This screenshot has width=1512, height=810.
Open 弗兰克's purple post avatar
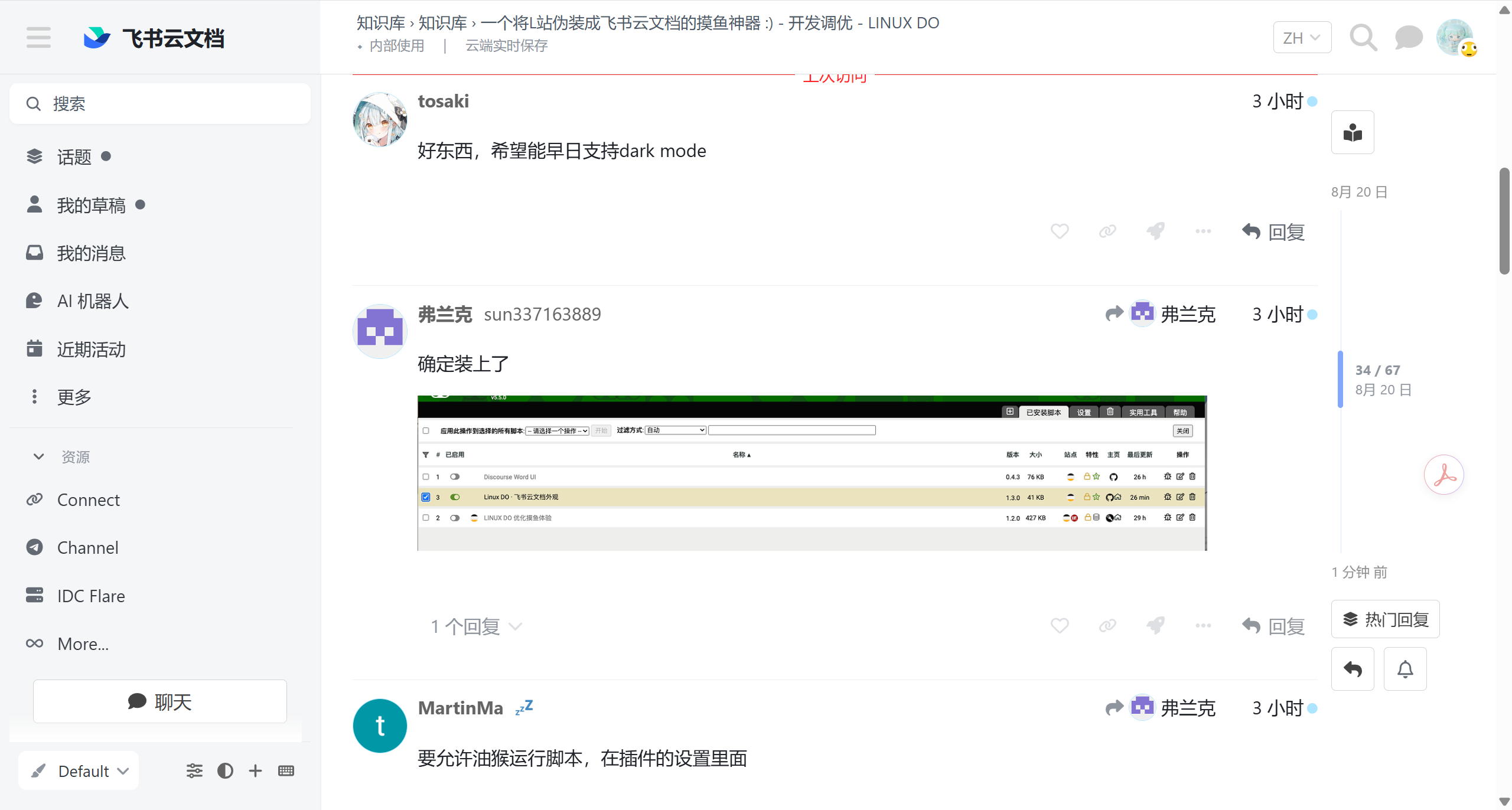[x=380, y=331]
